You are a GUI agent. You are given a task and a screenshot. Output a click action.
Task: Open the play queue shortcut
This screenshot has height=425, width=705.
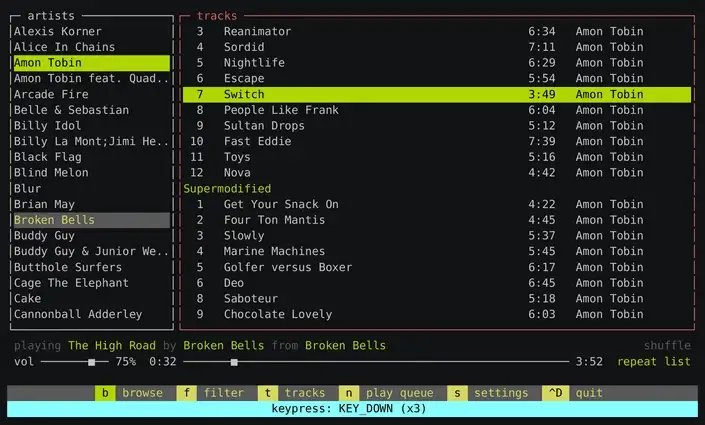387,393
